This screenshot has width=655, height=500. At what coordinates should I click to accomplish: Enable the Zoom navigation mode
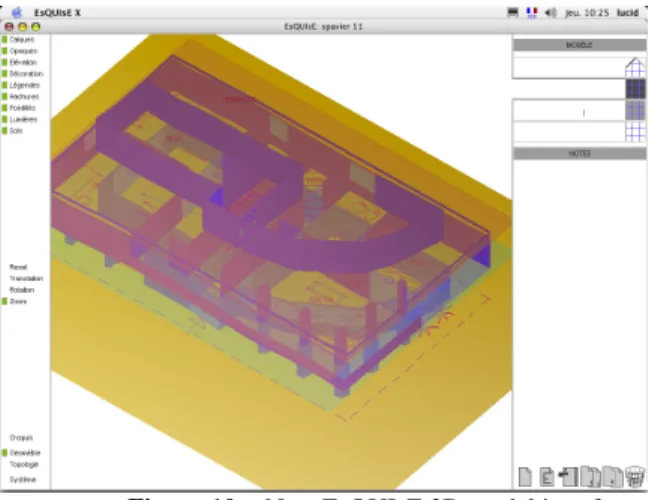tap(15, 301)
